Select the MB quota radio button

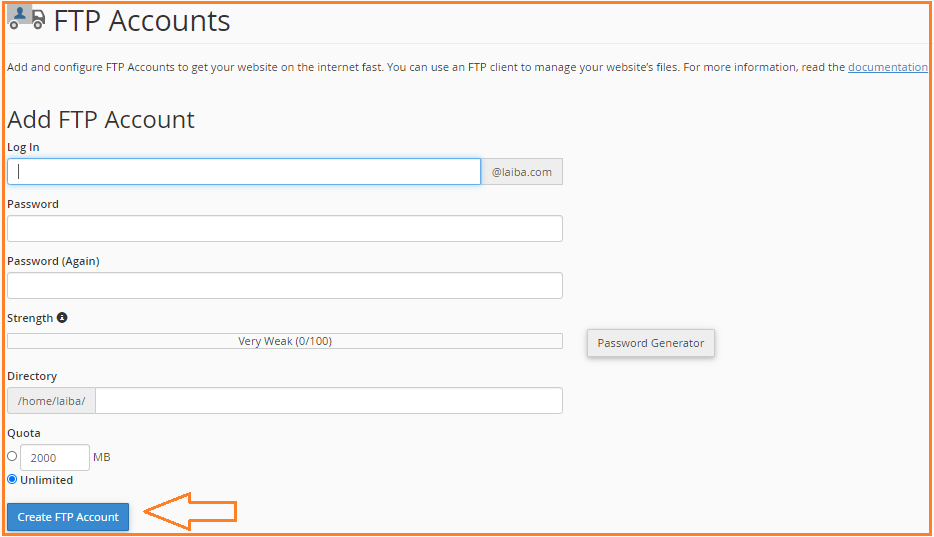click(x=12, y=457)
